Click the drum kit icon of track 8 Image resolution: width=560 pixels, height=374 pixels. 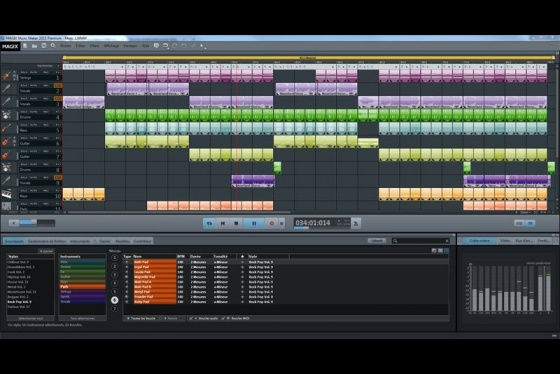[6, 168]
